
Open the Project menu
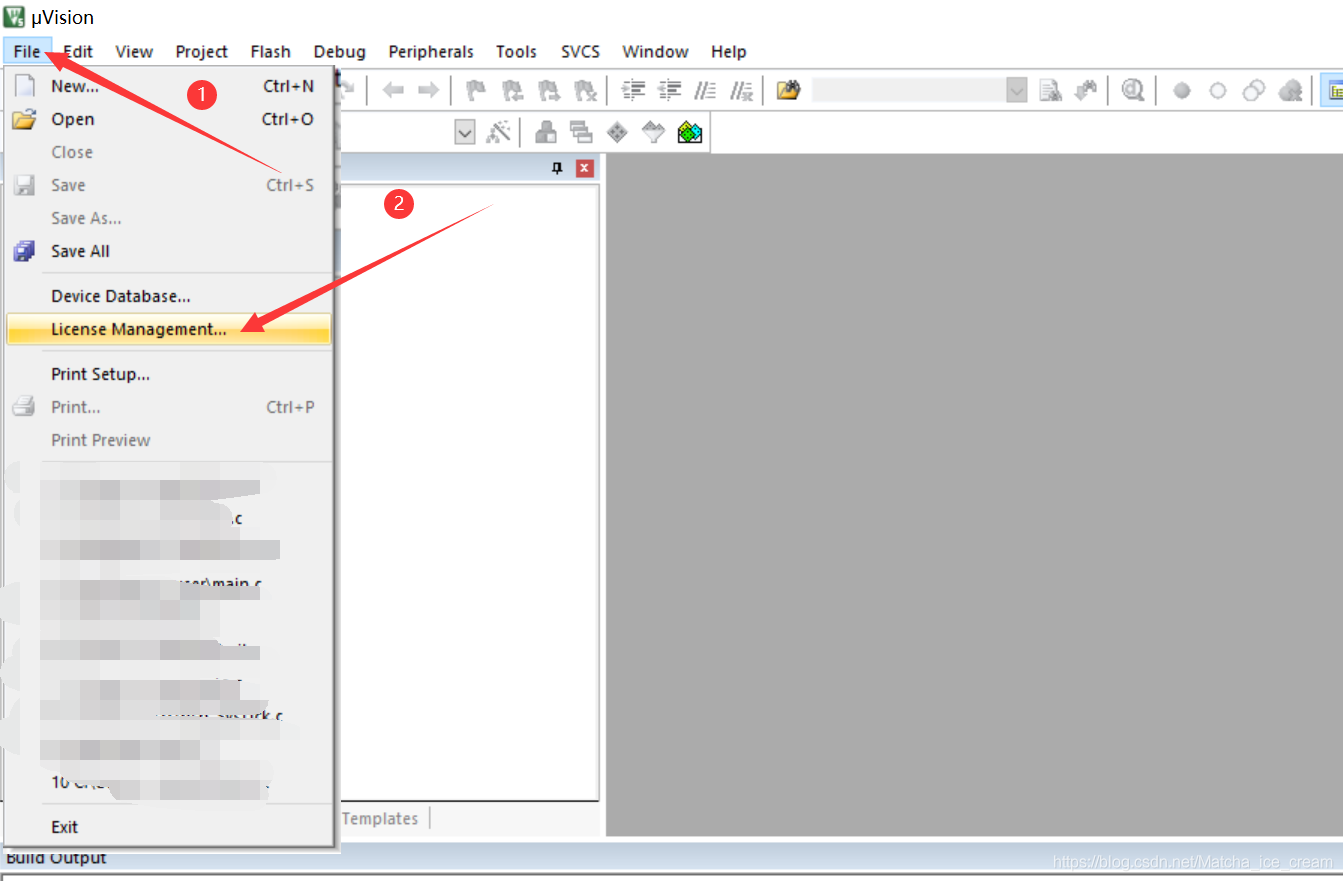pos(202,51)
